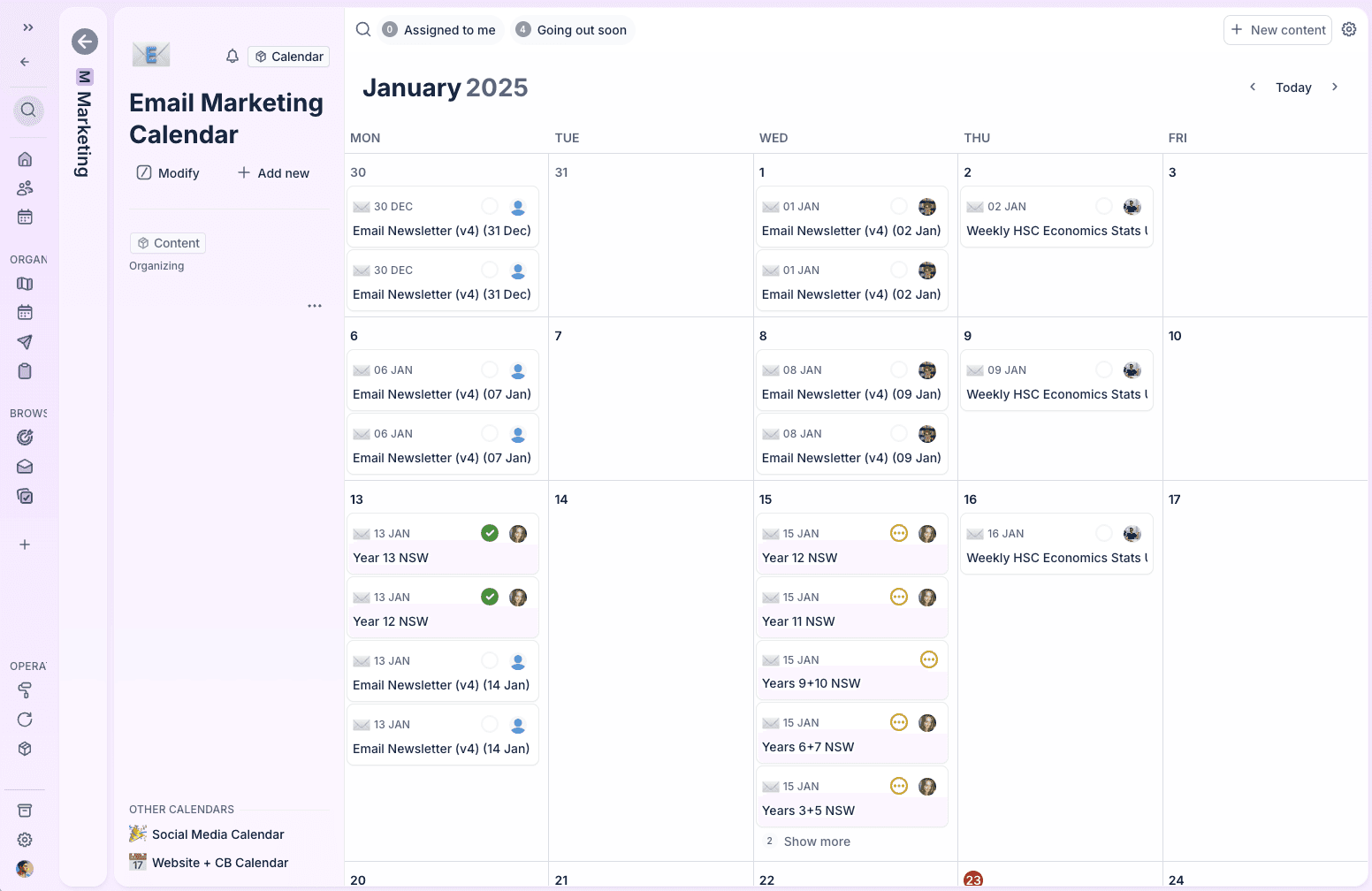Click the plus icon in left sidebar
Screen dimensions: 1372x891
click(25, 544)
